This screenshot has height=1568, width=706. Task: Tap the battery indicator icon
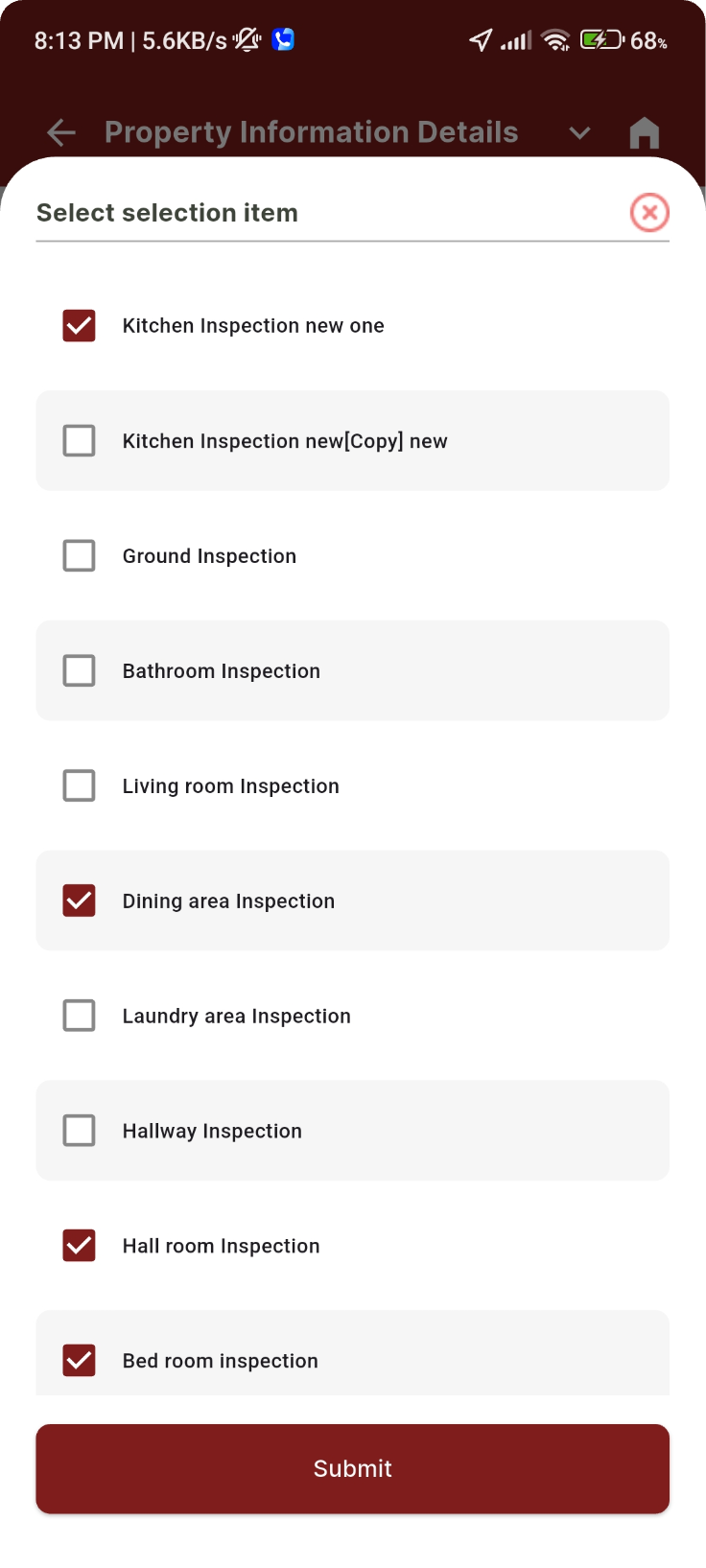pos(601,40)
